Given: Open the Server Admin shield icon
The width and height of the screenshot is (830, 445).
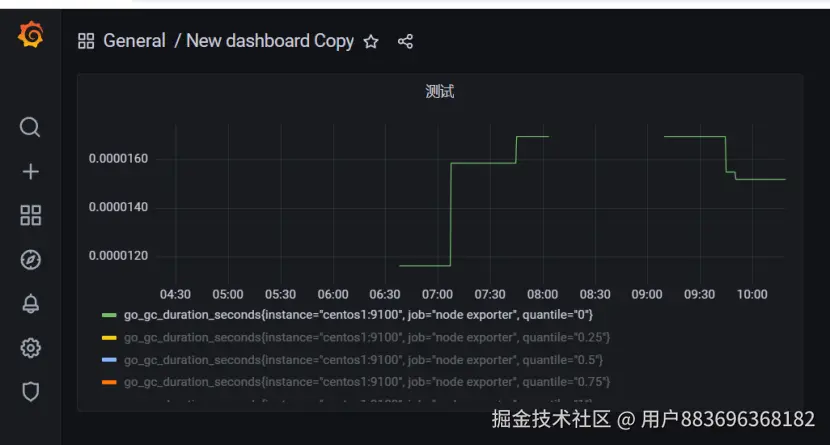Looking at the screenshot, I should [x=30, y=392].
